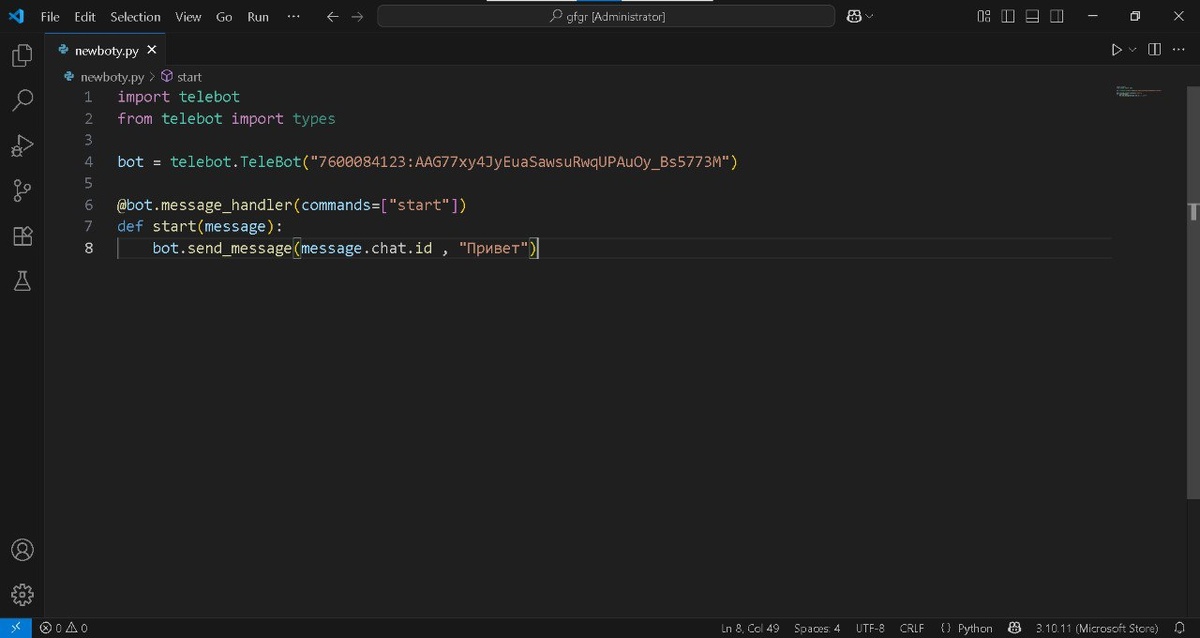
Task: Toggle the secondary side bar
Action: click(x=1057, y=16)
